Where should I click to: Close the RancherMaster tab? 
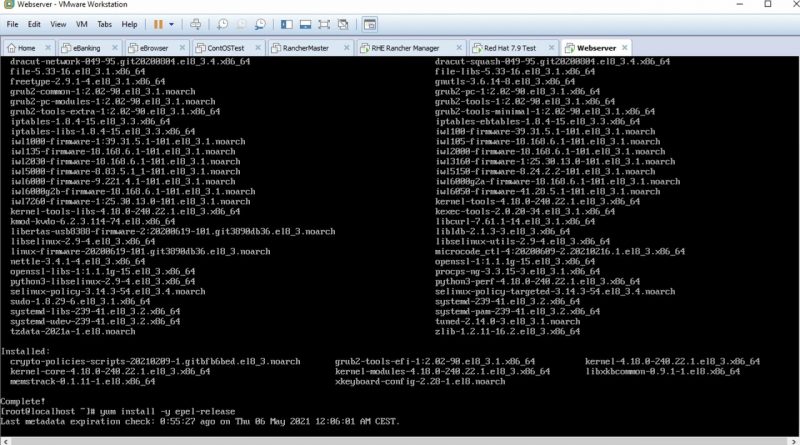click(x=347, y=47)
